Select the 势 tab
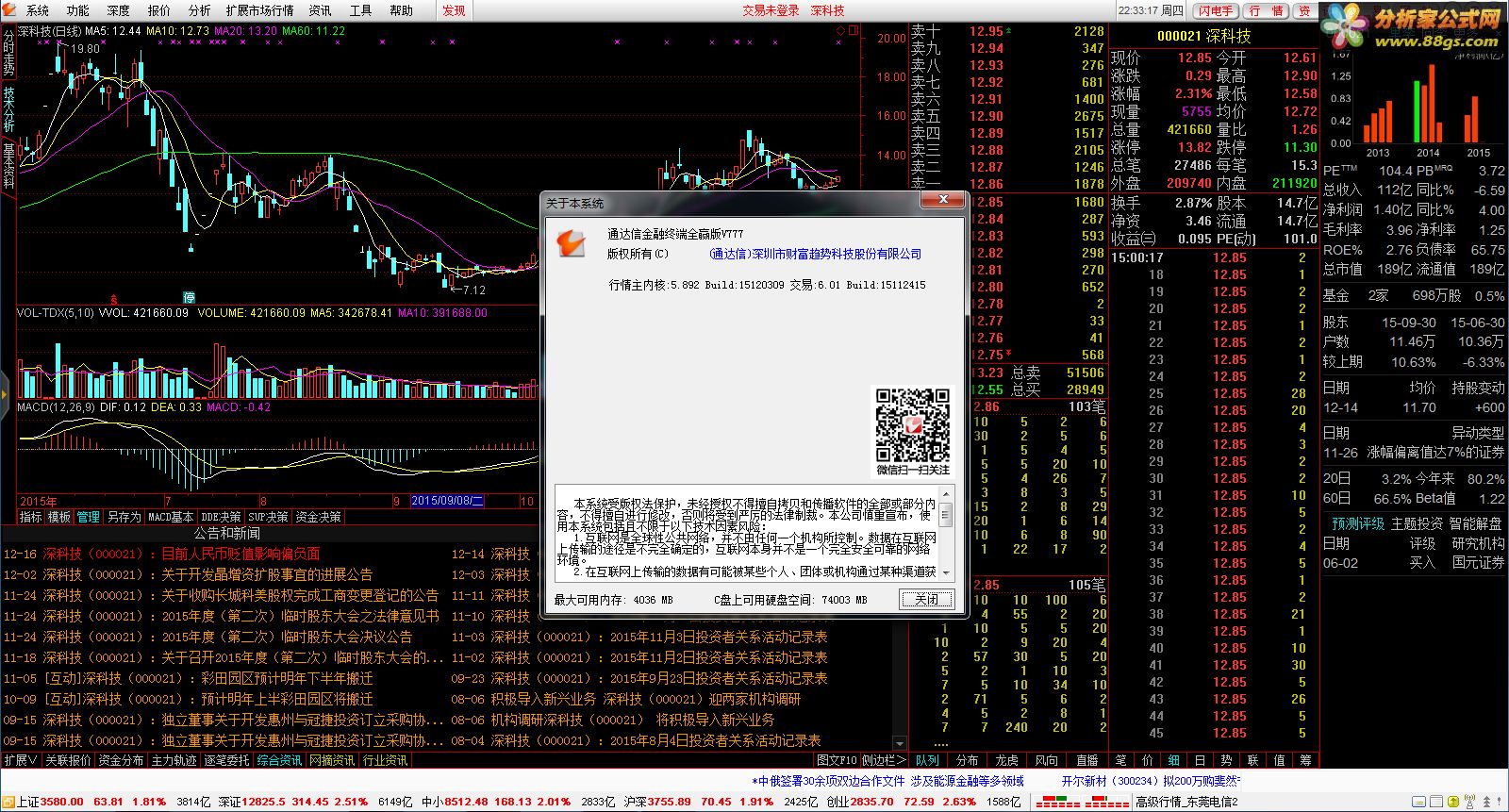Viewport: 1509px width, 812px height. 1226,760
